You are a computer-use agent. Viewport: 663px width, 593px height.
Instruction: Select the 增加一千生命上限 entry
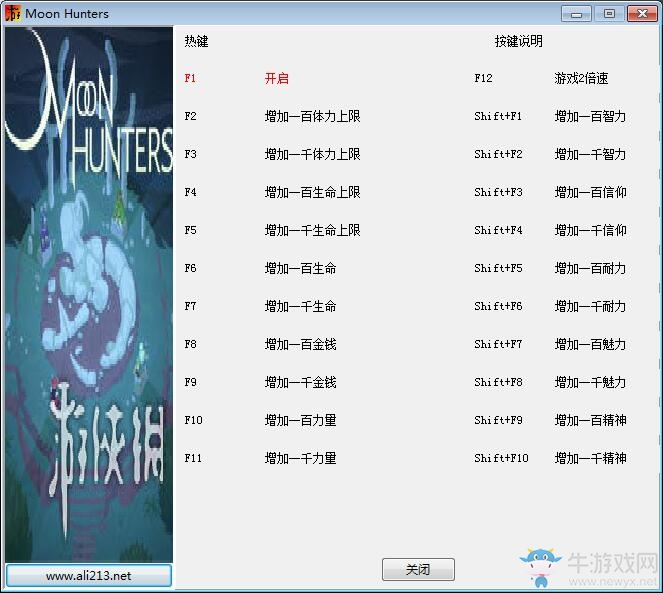tap(312, 231)
